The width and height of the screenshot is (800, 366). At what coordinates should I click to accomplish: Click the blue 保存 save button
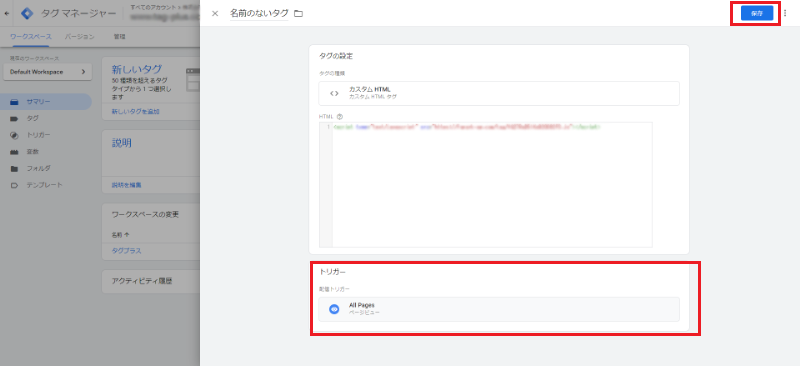coord(757,14)
